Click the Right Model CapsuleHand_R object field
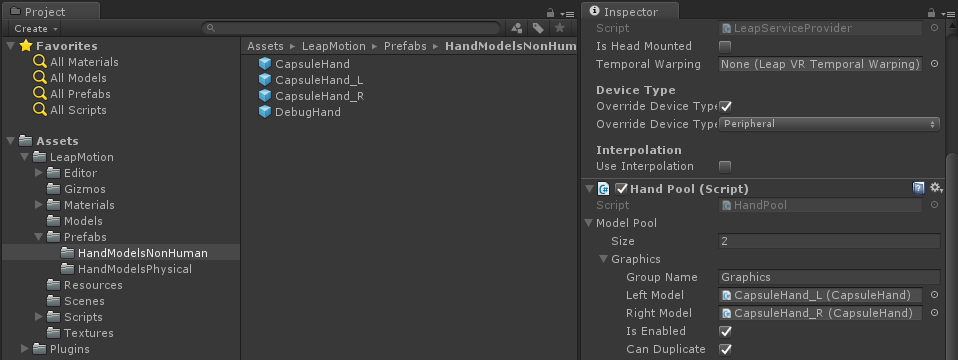This screenshot has width=958, height=360. pyautogui.click(x=820, y=313)
